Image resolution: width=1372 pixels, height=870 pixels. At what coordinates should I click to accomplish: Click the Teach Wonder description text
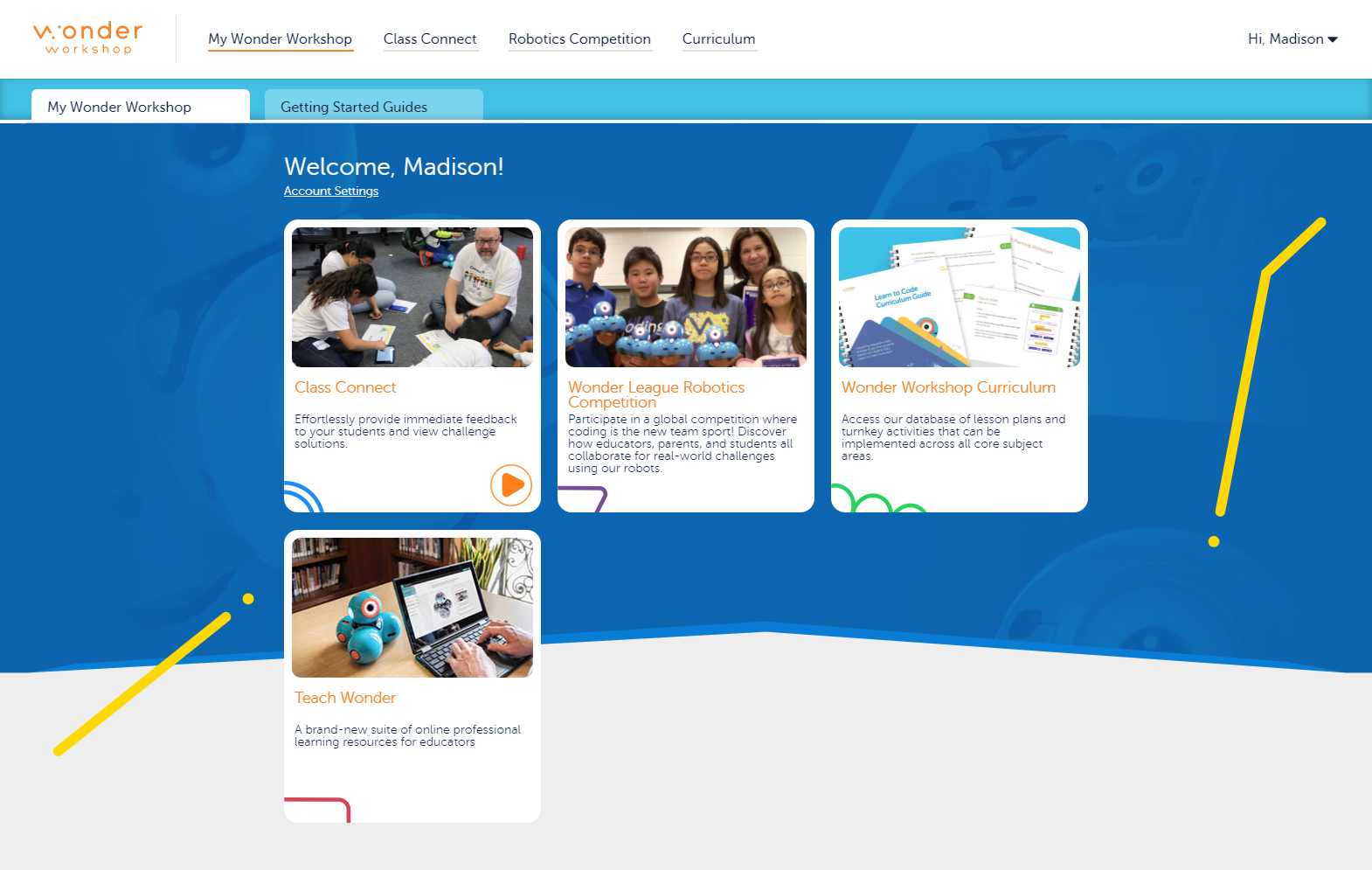[407, 735]
